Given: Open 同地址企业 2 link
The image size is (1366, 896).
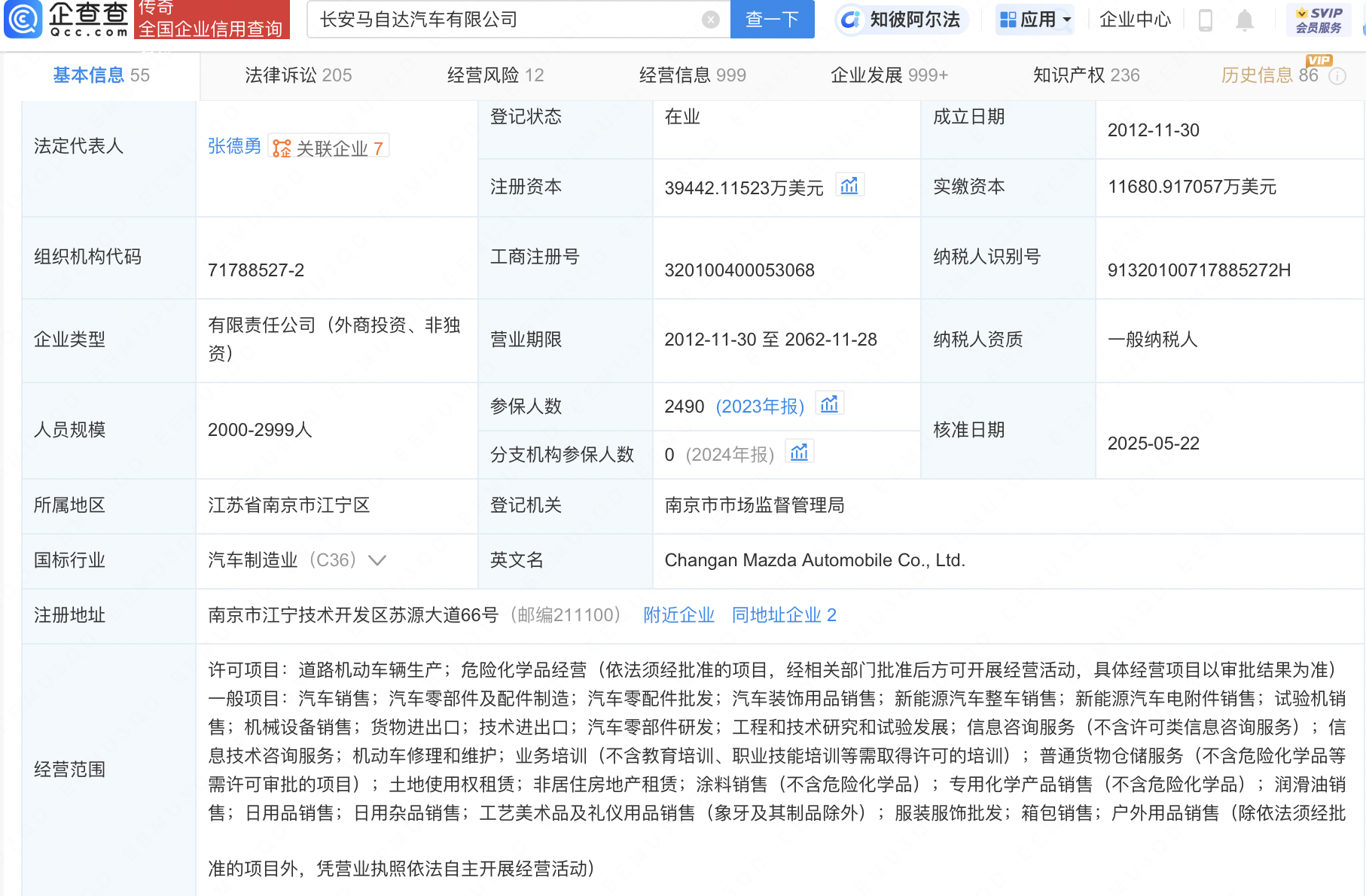Looking at the screenshot, I should (x=784, y=615).
